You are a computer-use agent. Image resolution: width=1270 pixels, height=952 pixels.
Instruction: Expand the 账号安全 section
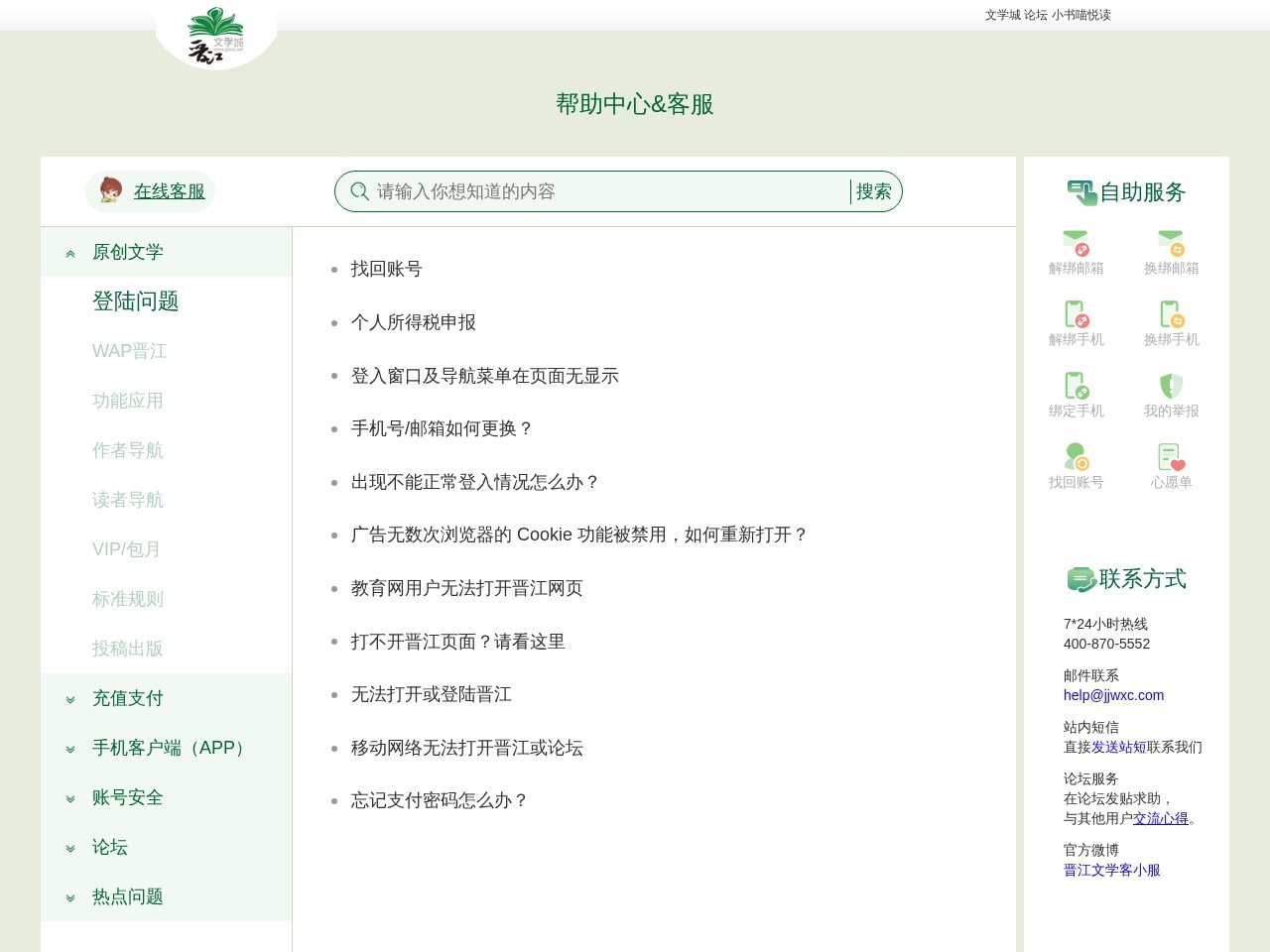pos(166,797)
